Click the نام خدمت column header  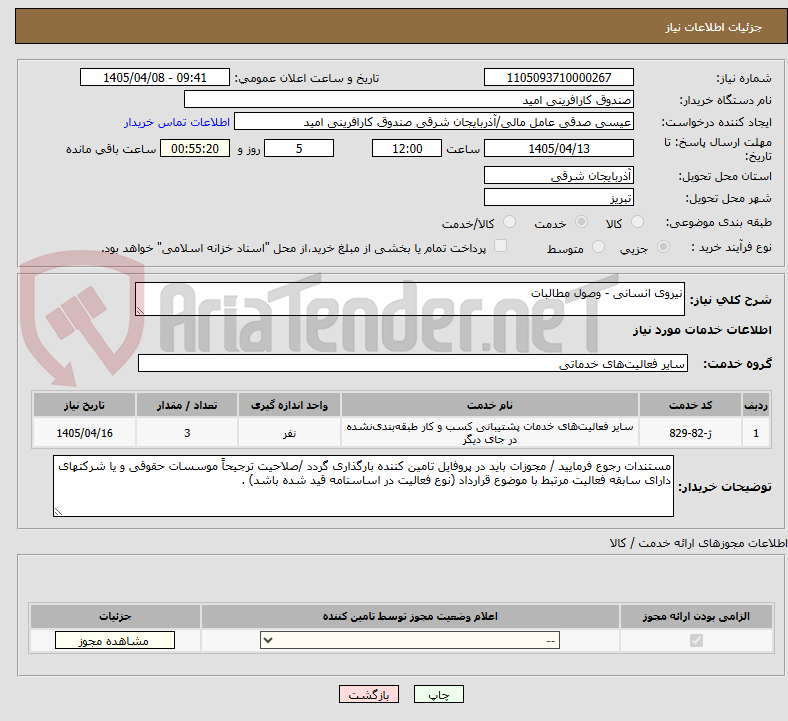coord(489,405)
